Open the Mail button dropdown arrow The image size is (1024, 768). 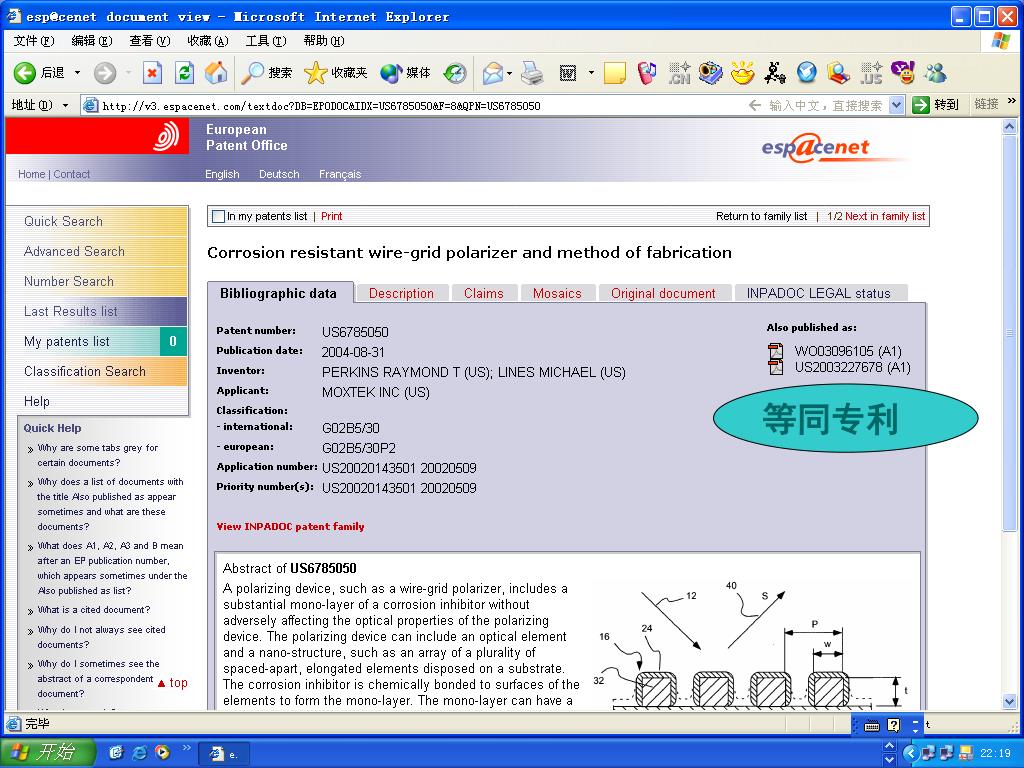tap(509, 73)
